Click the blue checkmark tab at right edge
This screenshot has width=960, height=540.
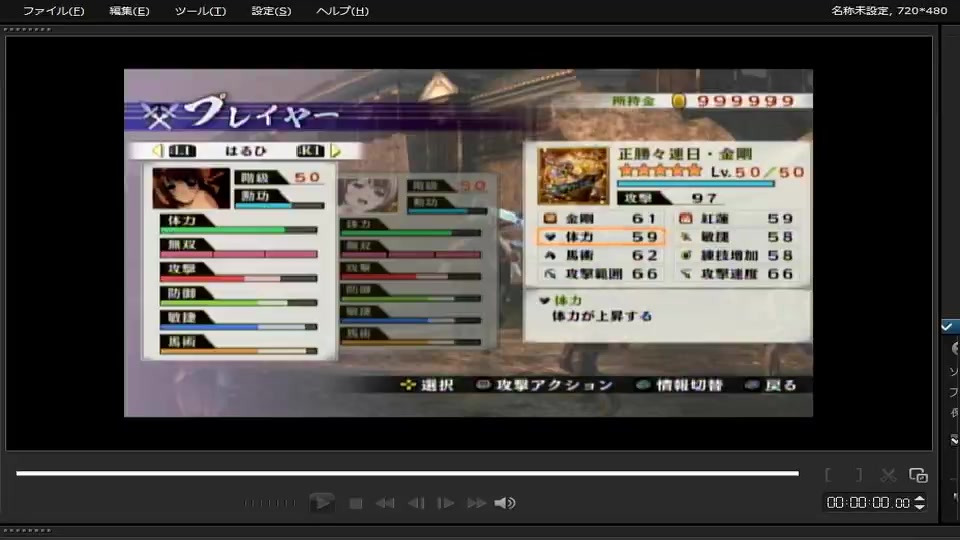pos(948,326)
